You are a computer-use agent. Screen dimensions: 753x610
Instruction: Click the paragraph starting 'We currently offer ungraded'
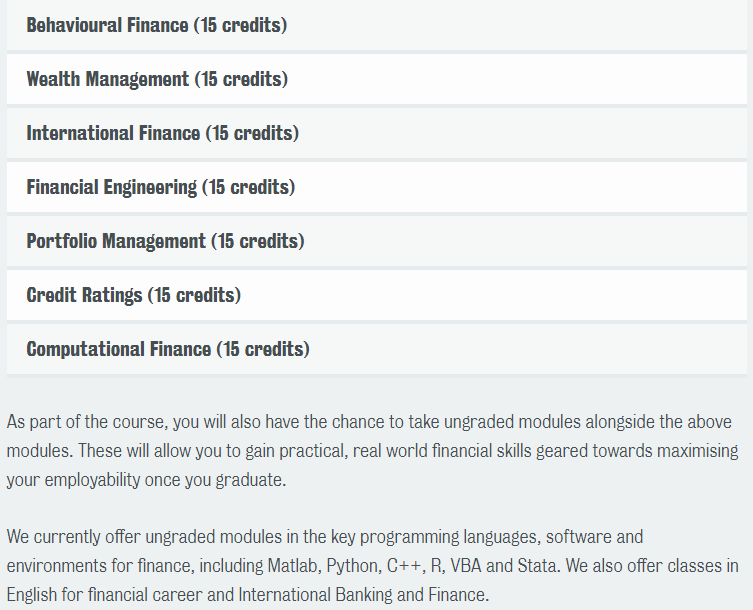click(372, 565)
